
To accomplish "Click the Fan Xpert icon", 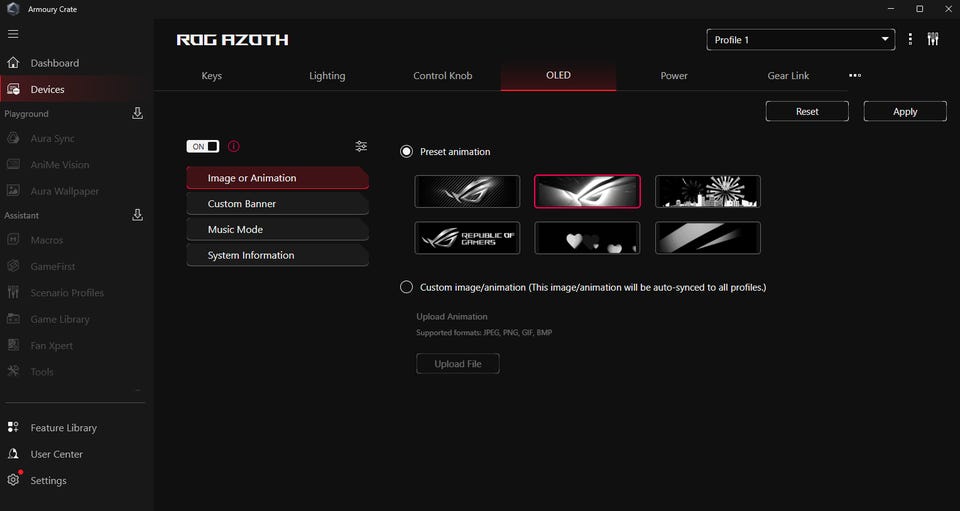I will point(13,345).
